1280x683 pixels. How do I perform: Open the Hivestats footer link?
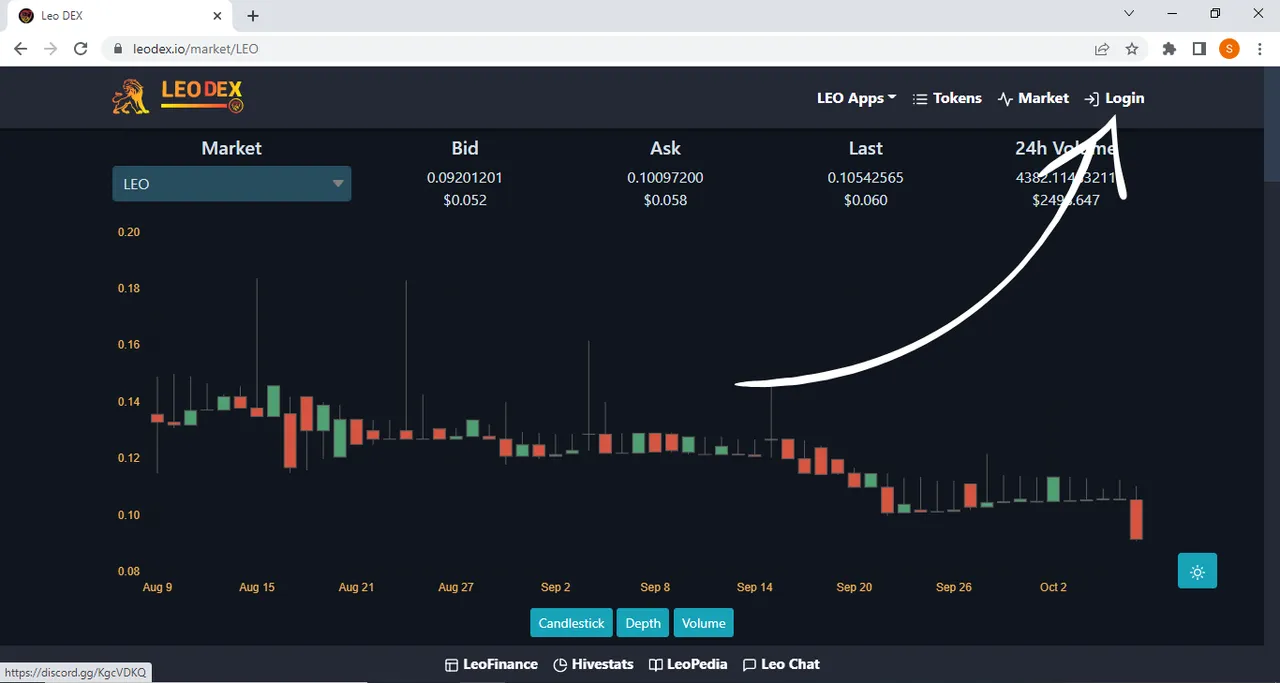(593, 664)
